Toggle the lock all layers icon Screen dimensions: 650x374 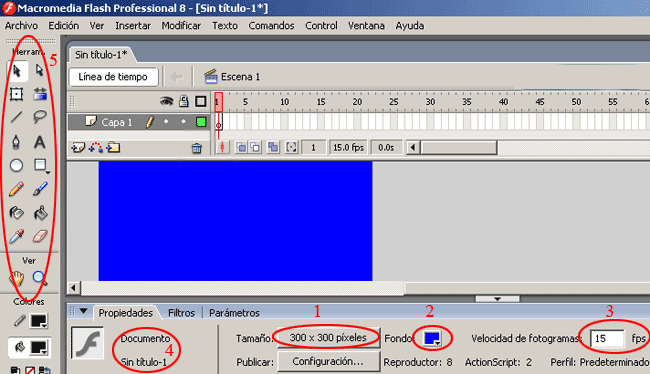(184, 101)
